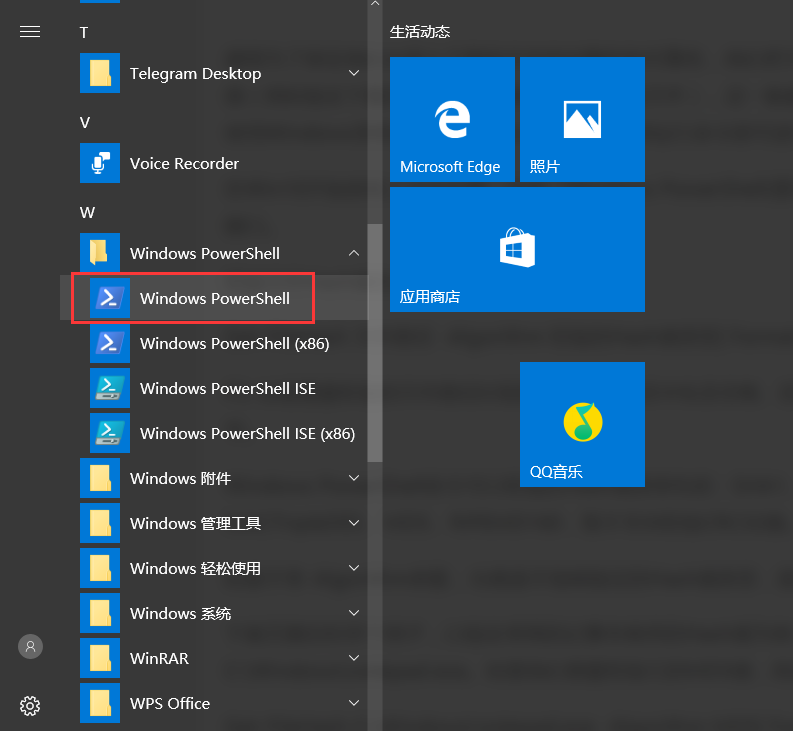Click the Windows 管理工具 folder icon

click(100, 523)
